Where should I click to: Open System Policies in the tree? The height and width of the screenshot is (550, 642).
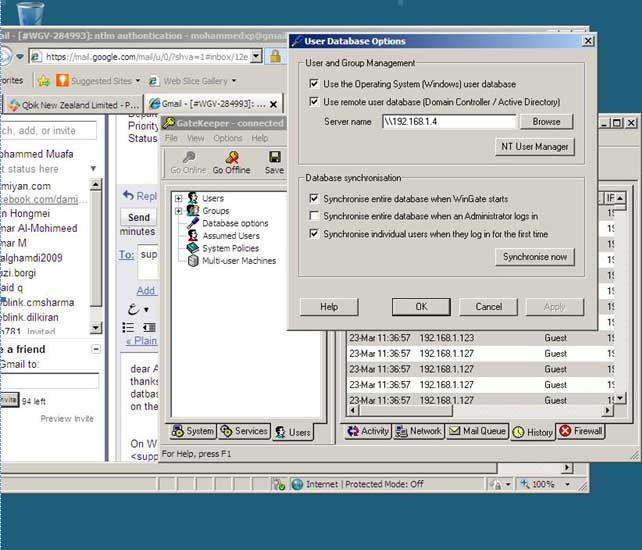click(231, 248)
